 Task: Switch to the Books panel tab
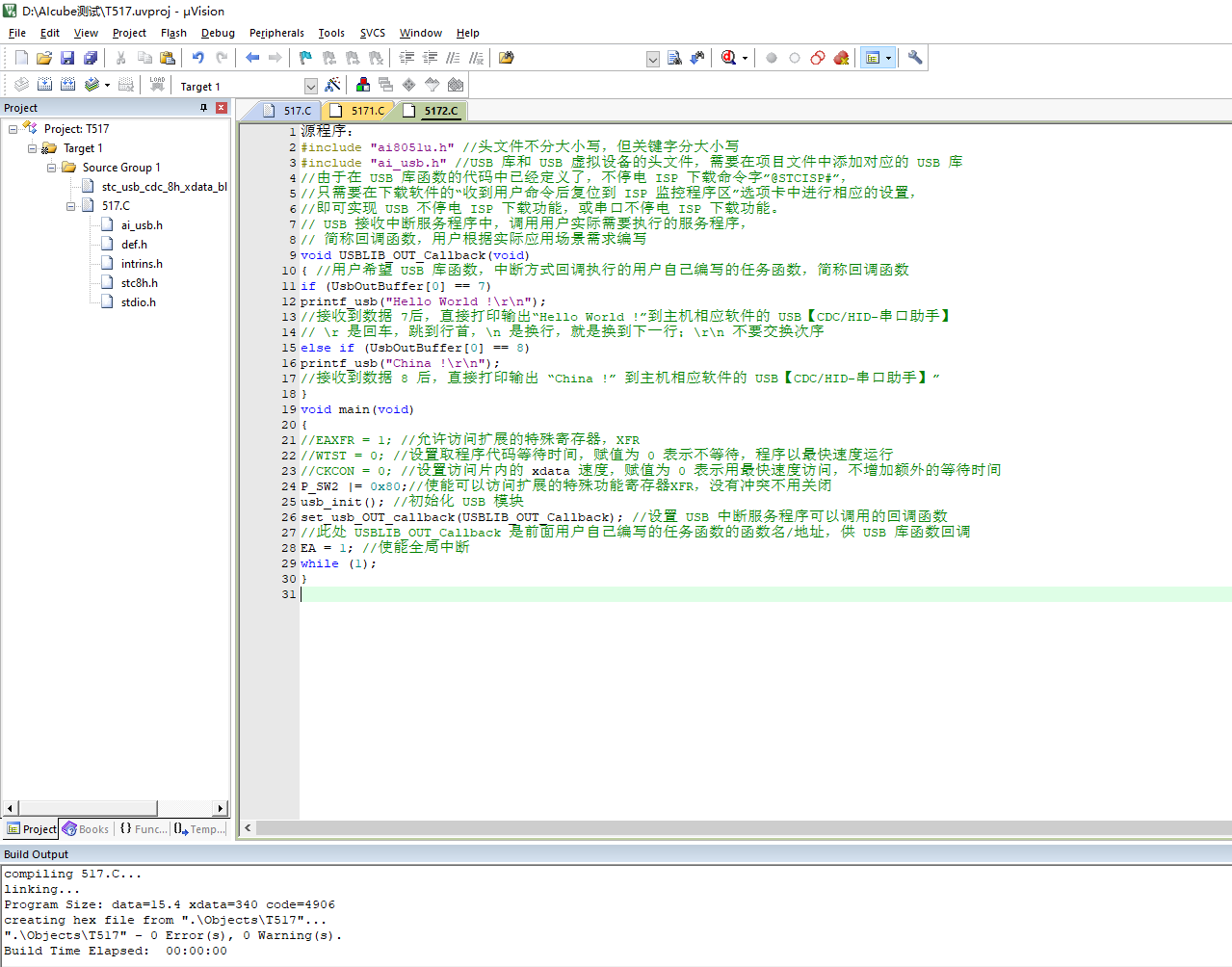pyautogui.click(x=85, y=829)
